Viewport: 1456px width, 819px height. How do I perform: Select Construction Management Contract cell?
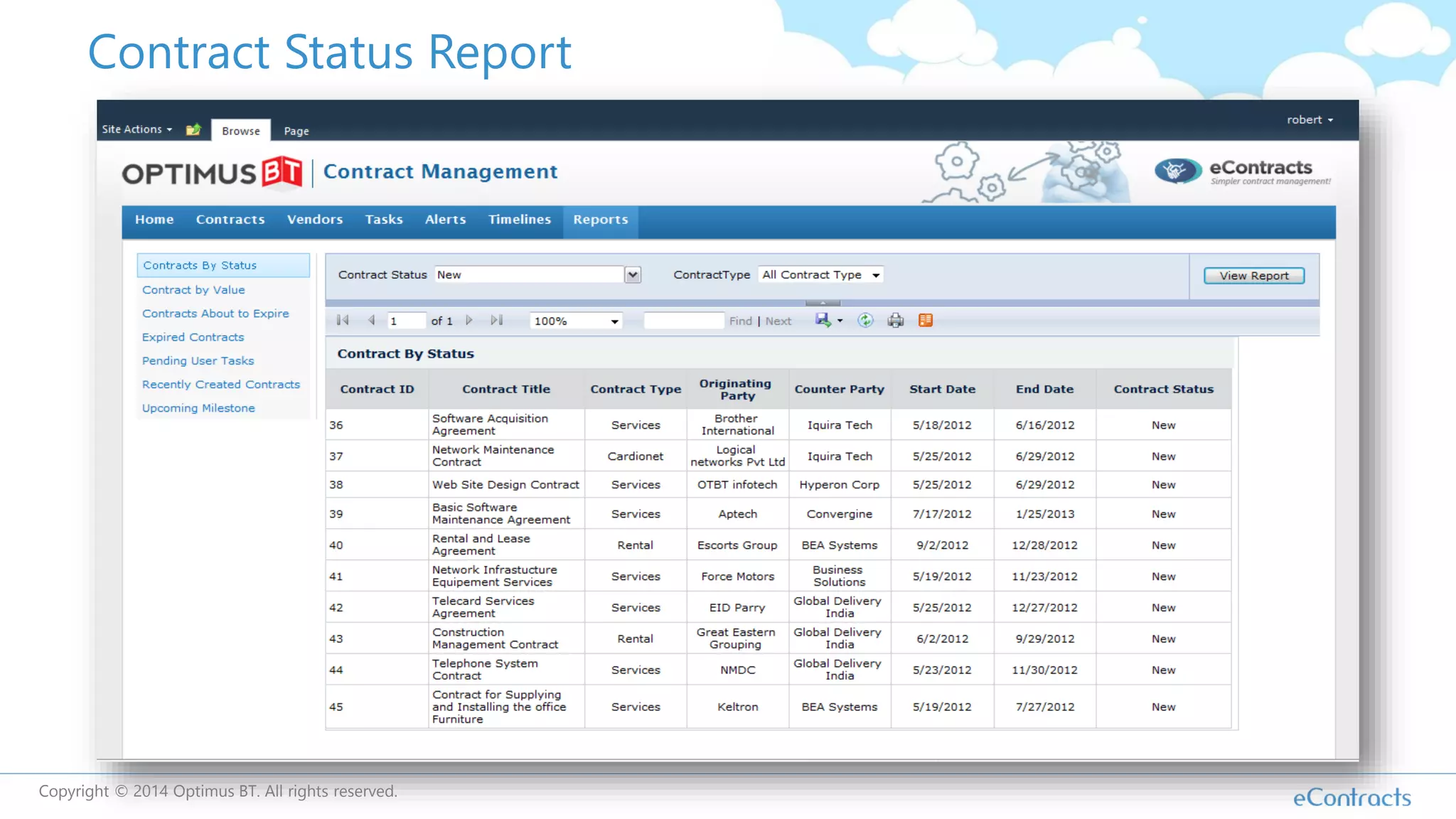(x=506, y=638)
